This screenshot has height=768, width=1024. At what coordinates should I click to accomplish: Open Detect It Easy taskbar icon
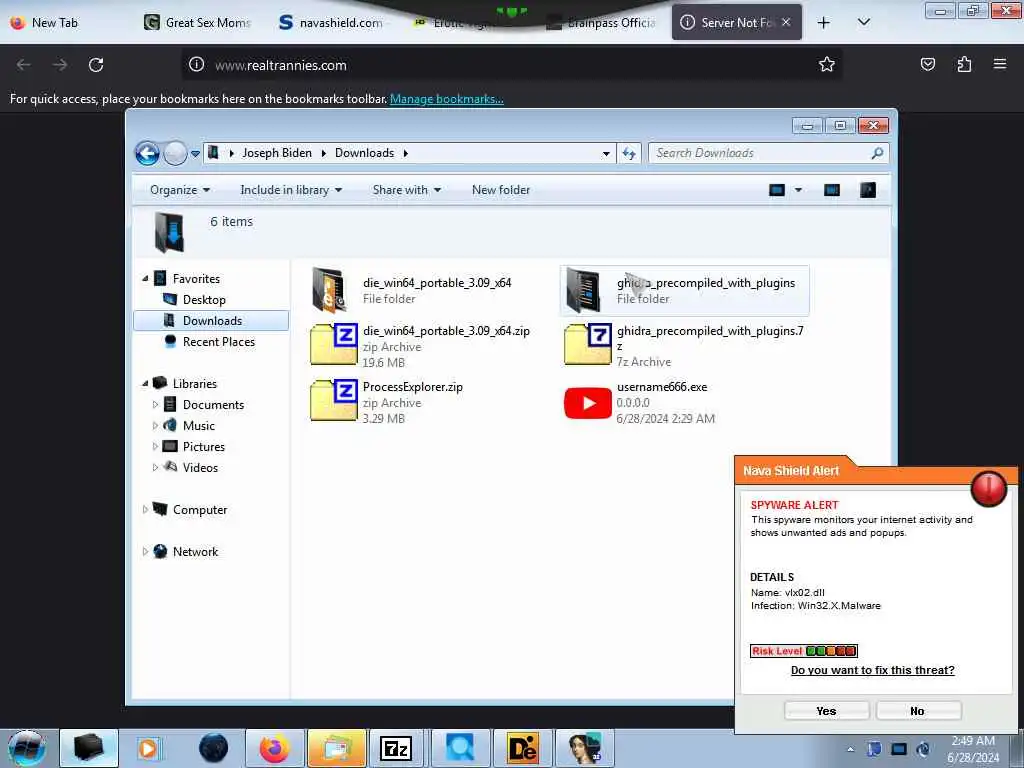coord(522,748)
